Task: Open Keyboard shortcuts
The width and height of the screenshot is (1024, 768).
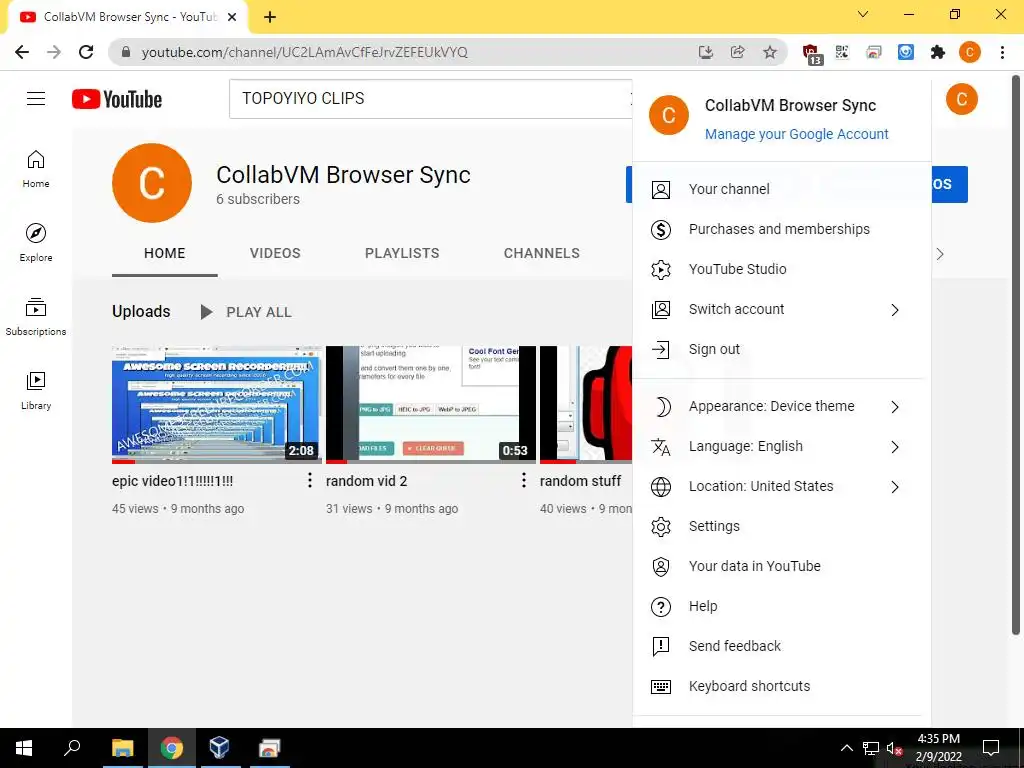Action: point(777,686)
